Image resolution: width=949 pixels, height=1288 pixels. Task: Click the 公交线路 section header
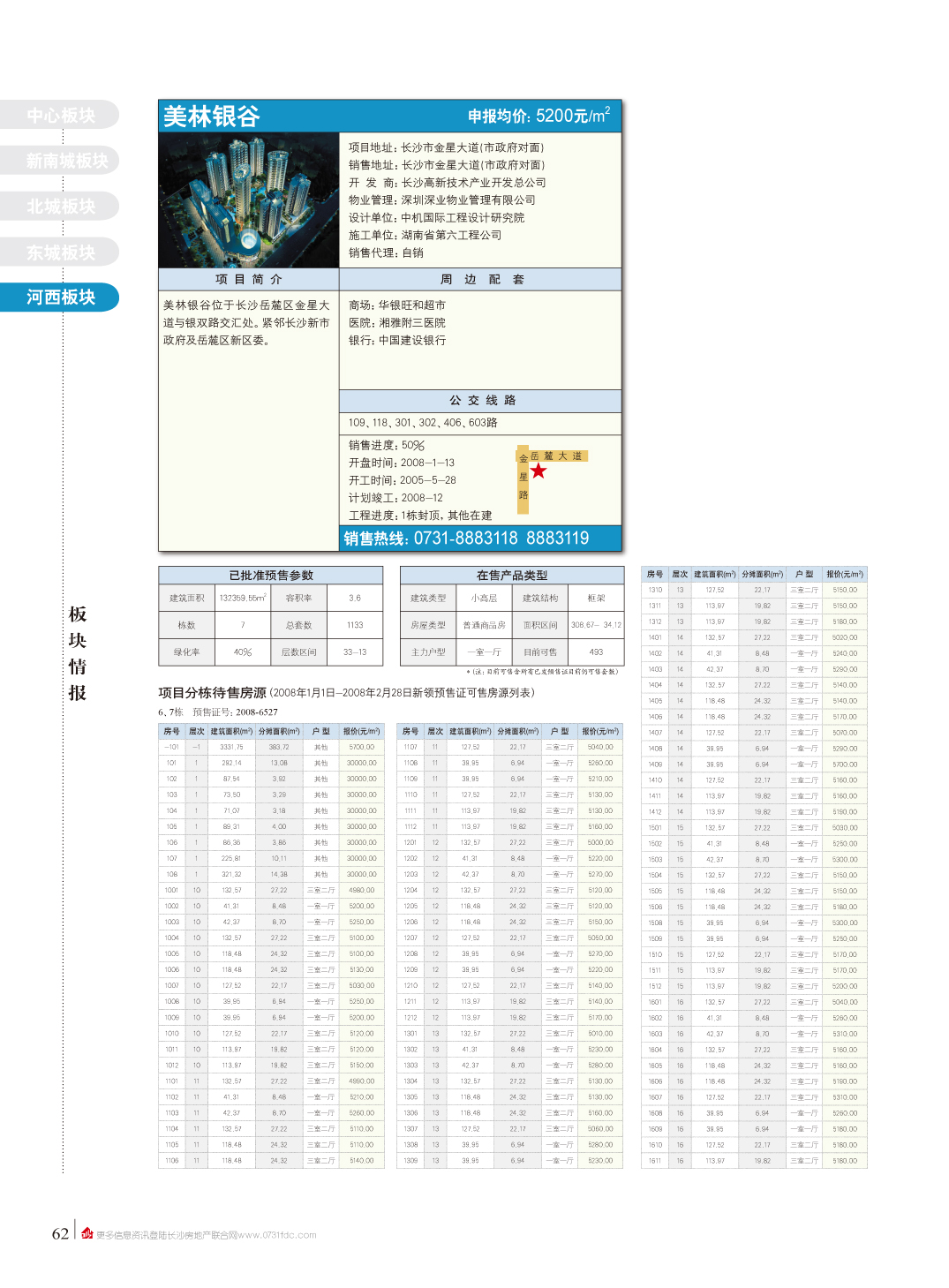(x=481, y=401)
